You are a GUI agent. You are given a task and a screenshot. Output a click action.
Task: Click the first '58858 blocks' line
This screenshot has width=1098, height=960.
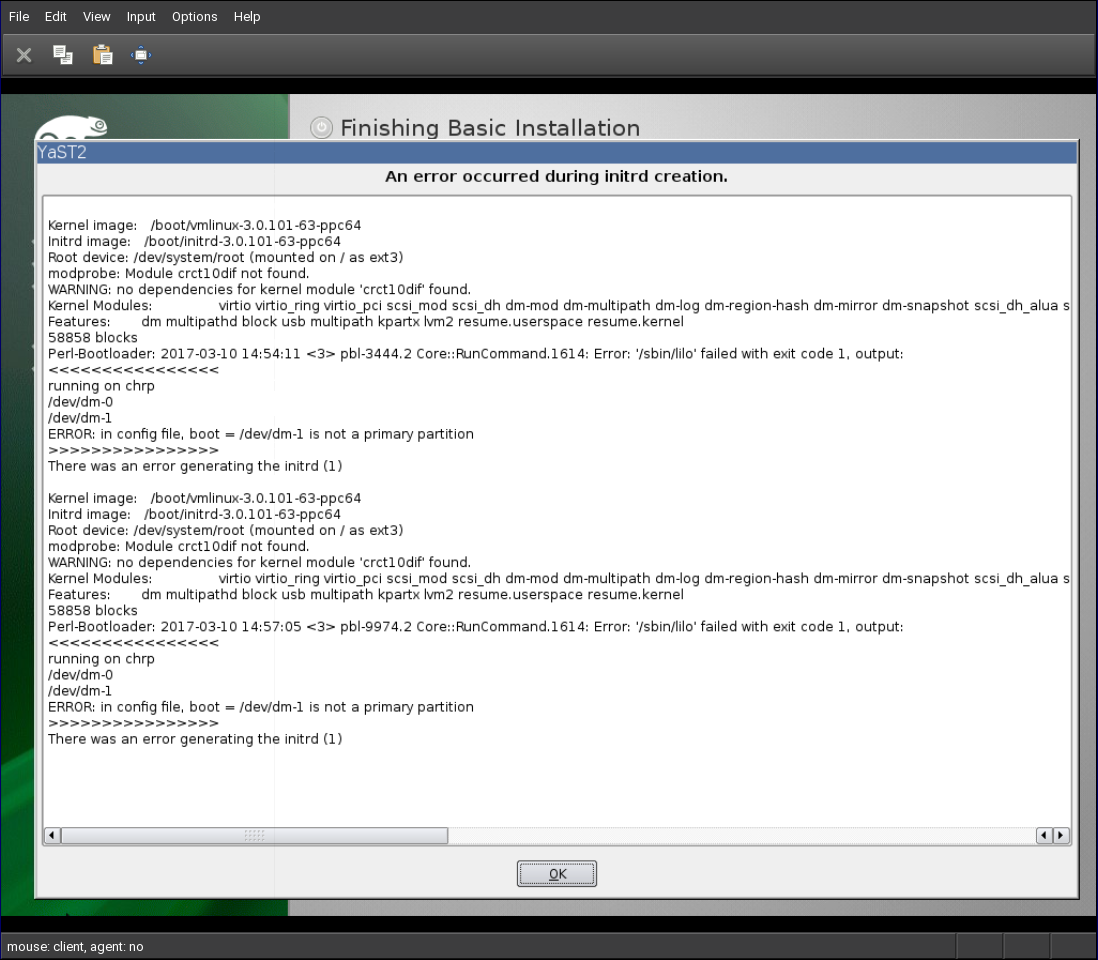tap(92, 338)
